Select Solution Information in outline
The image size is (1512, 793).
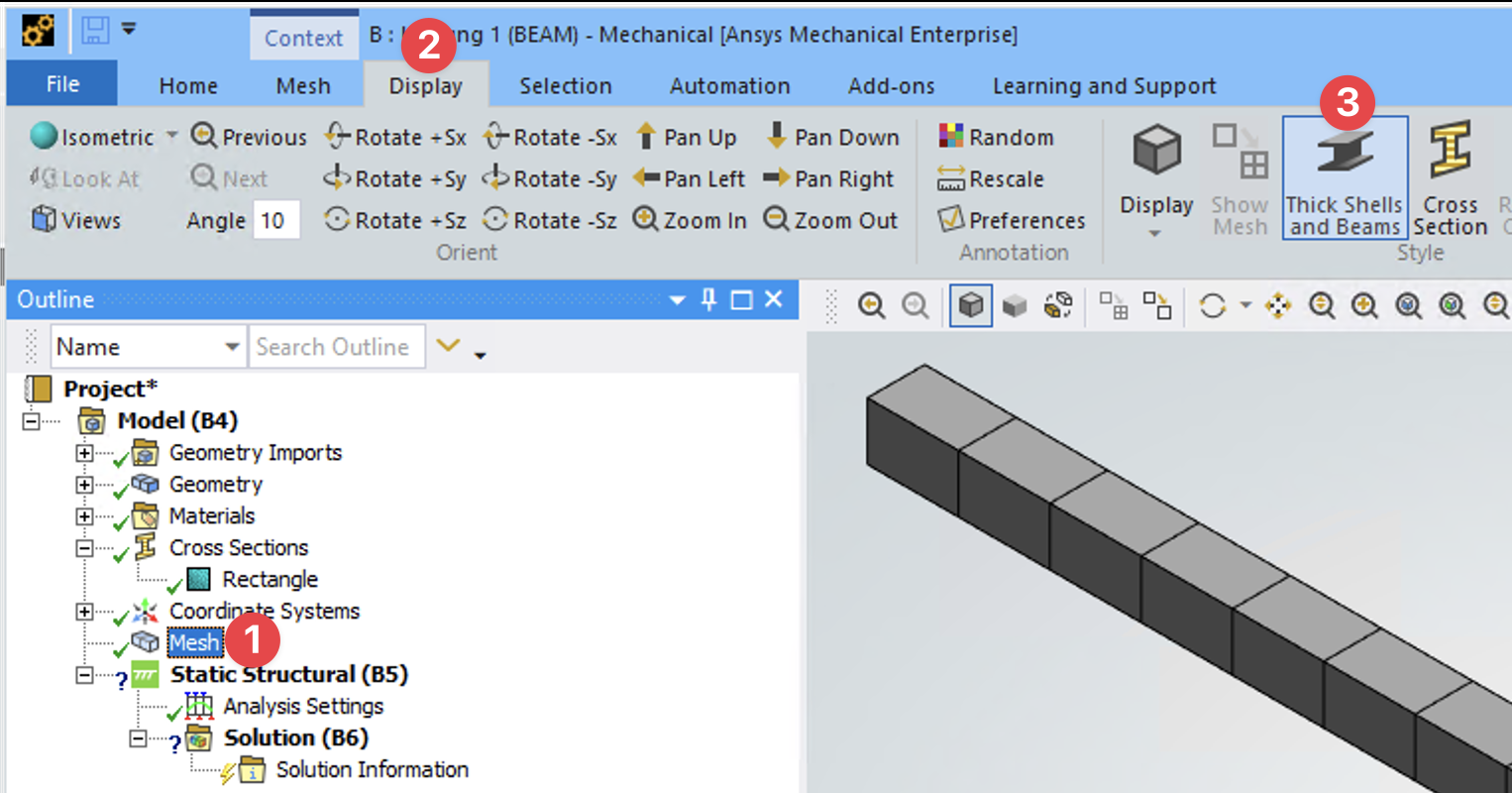(x=372, y=770)
